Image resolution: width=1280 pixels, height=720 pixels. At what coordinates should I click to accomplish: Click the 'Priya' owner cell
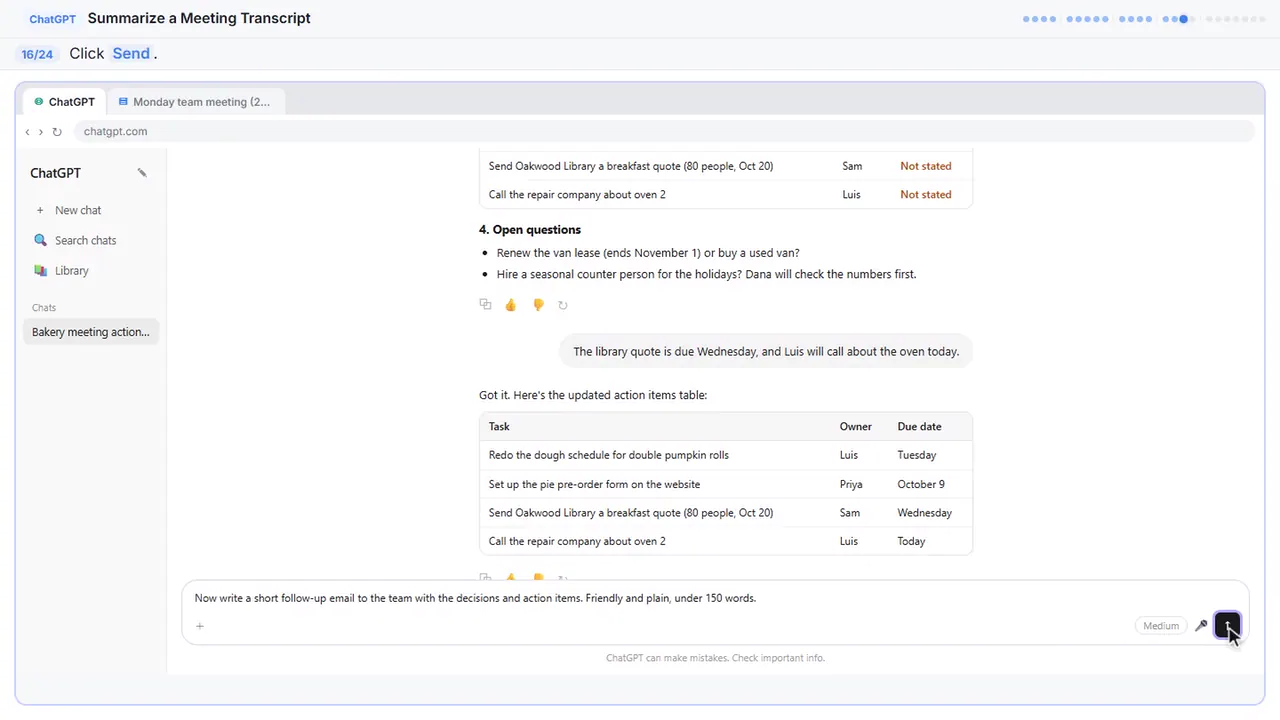click(851, 484)
